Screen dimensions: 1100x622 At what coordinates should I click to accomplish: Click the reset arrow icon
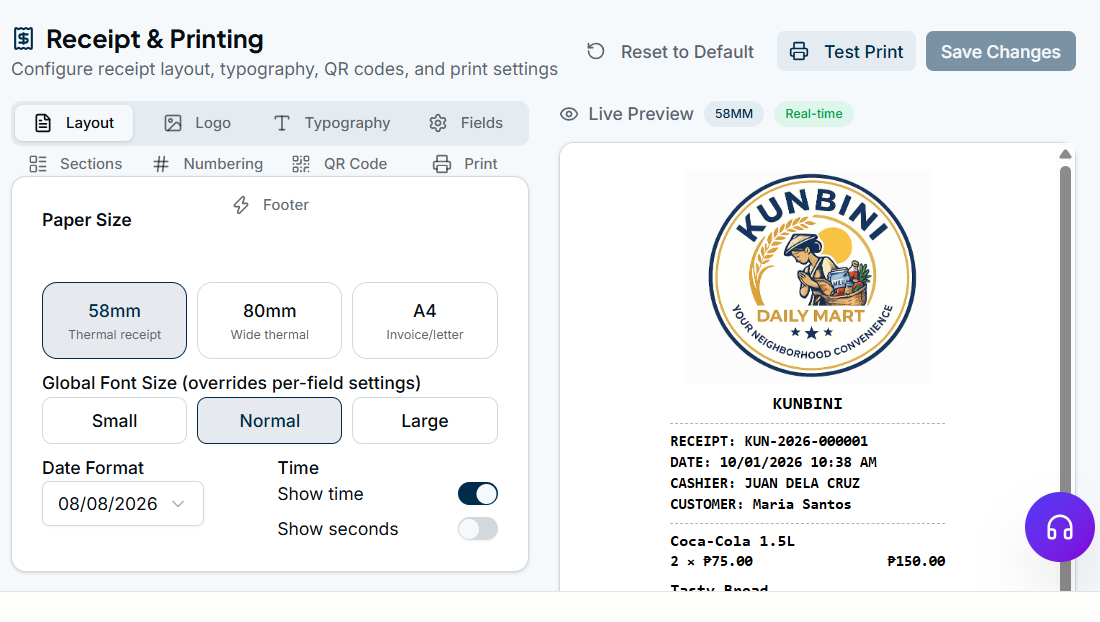[596, 51]
